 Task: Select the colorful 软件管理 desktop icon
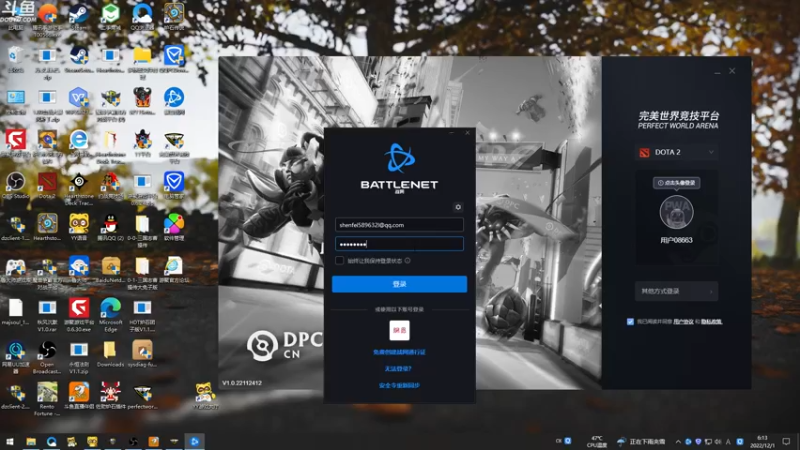(174, 228)
